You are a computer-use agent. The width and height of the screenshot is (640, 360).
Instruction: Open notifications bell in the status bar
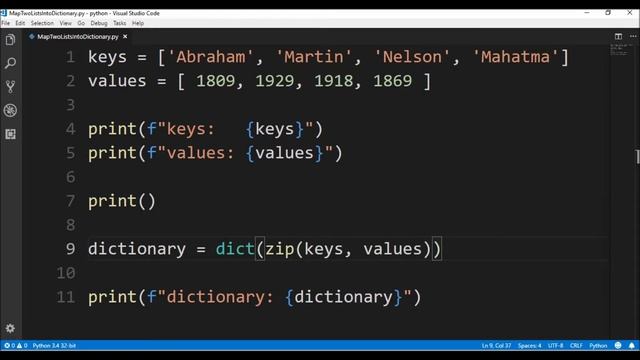click(631, 345)
